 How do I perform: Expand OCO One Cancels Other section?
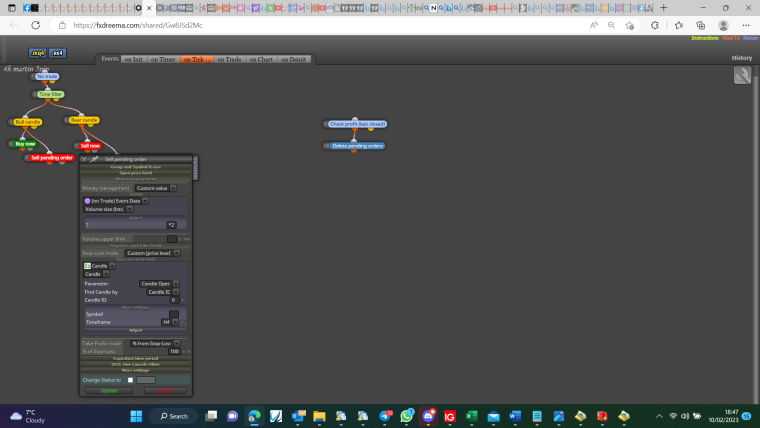136,364
